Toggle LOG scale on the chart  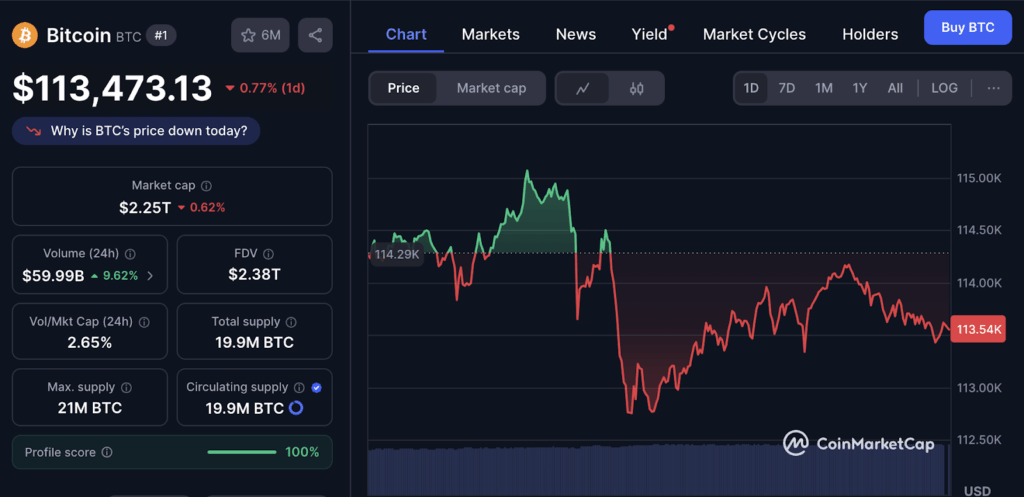944,88
